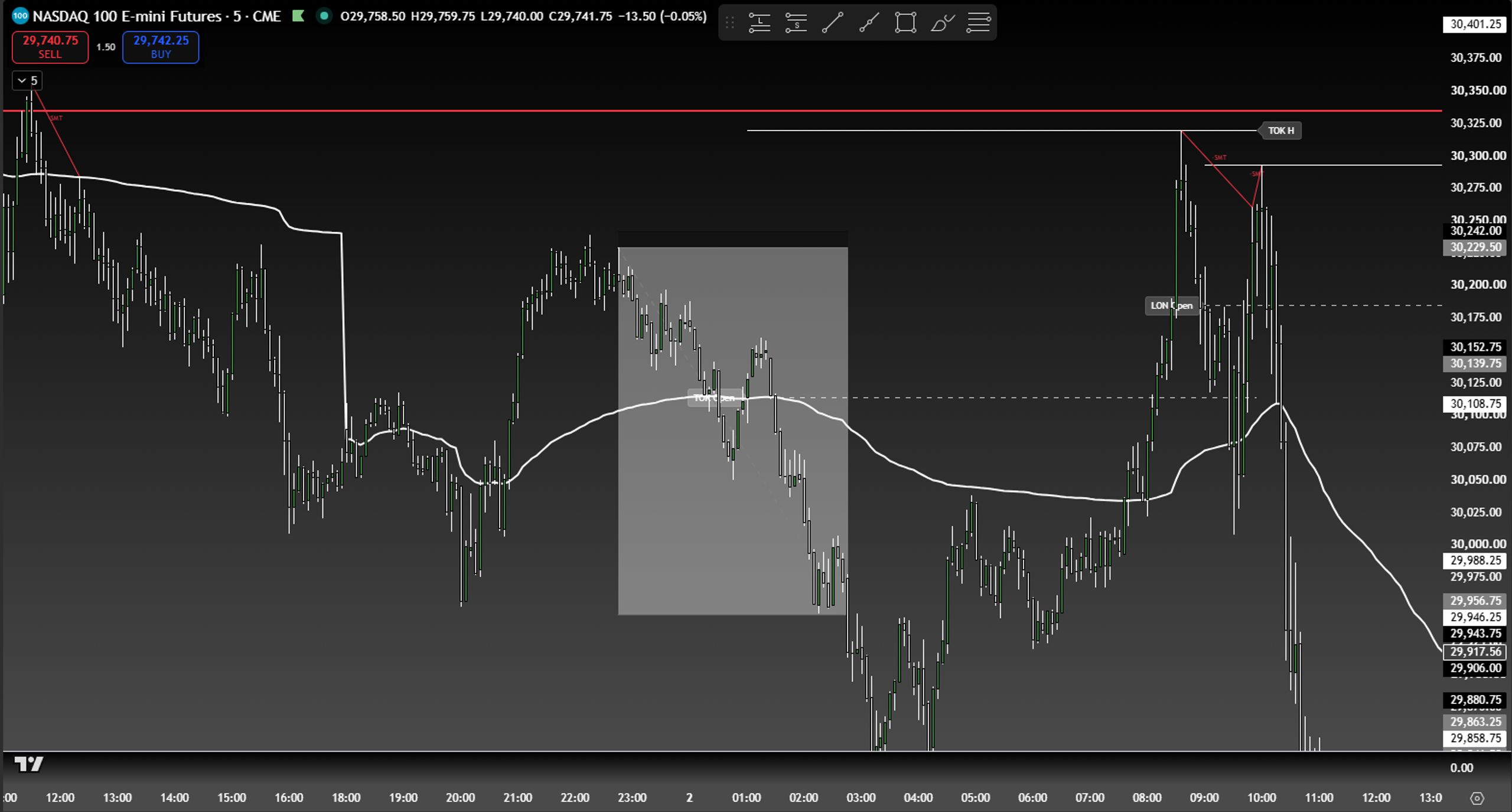Click the 21:00 time axis label
Viewport: 1512px width, 812px height.
[518, 798]
